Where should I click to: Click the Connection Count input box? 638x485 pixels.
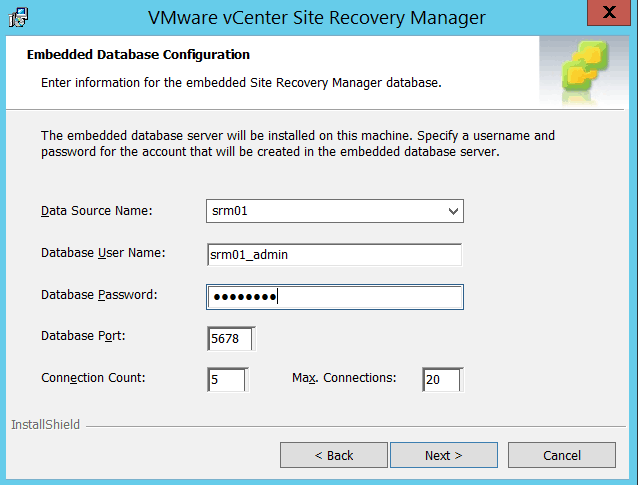[226, 380]
